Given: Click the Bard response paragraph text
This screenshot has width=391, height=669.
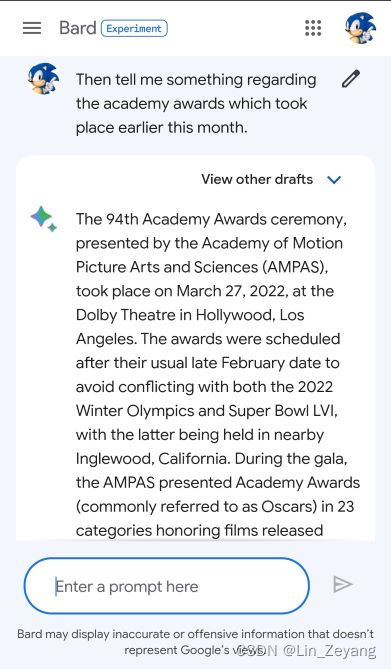Looking at the screenshot, I should tap(218, 374).
